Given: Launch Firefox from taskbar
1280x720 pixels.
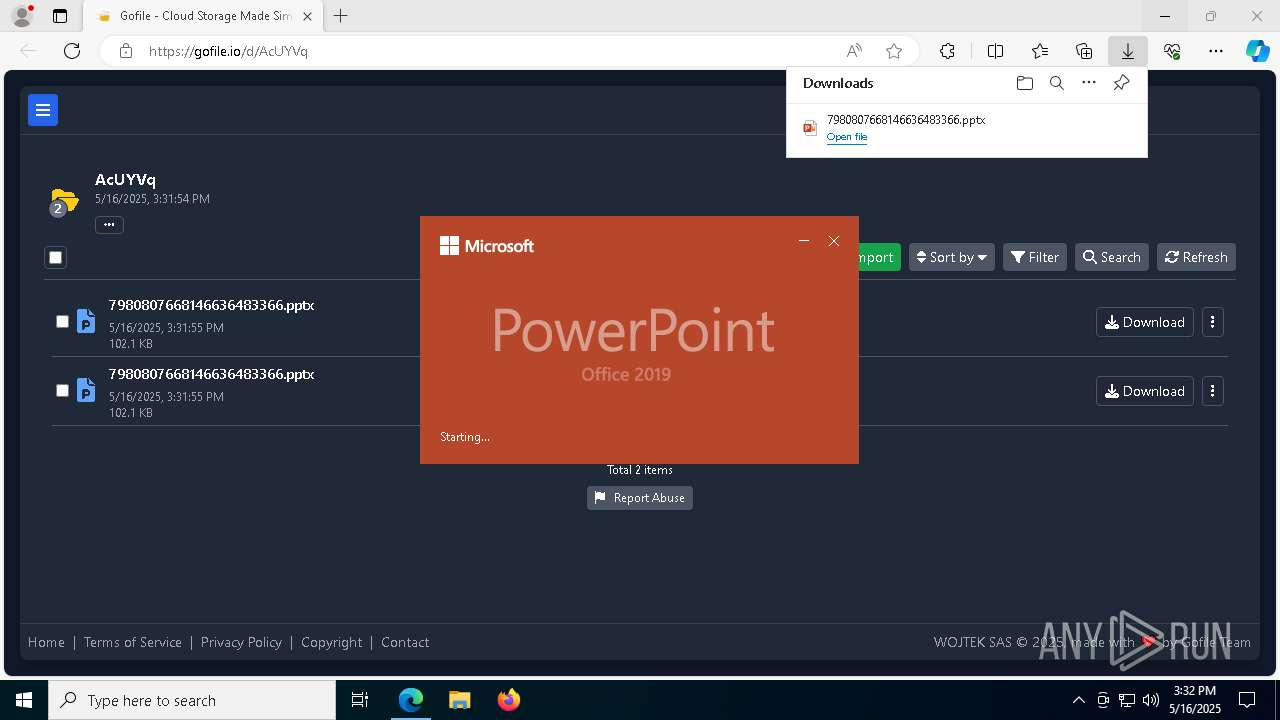Looking at the screenshot, I should [x=508, y=700].
